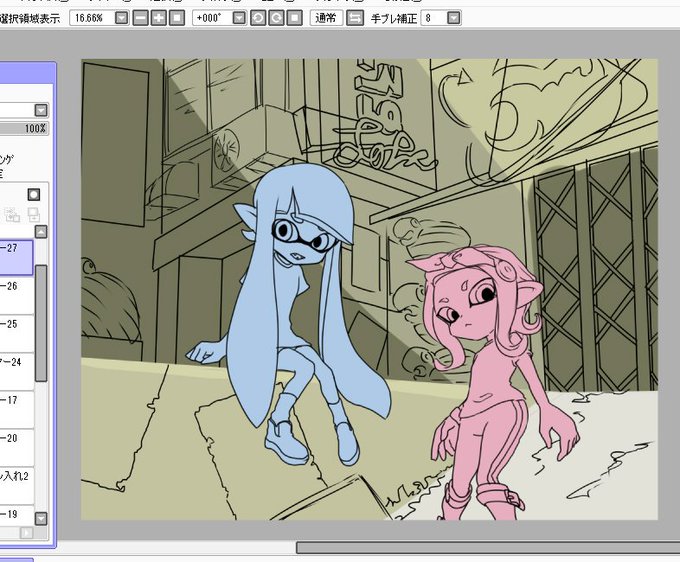The height and width of the screenshot is (562, 680).
Task: Click the layer list vertical scrollbar thumb
Action: click(x=41, y=323)
